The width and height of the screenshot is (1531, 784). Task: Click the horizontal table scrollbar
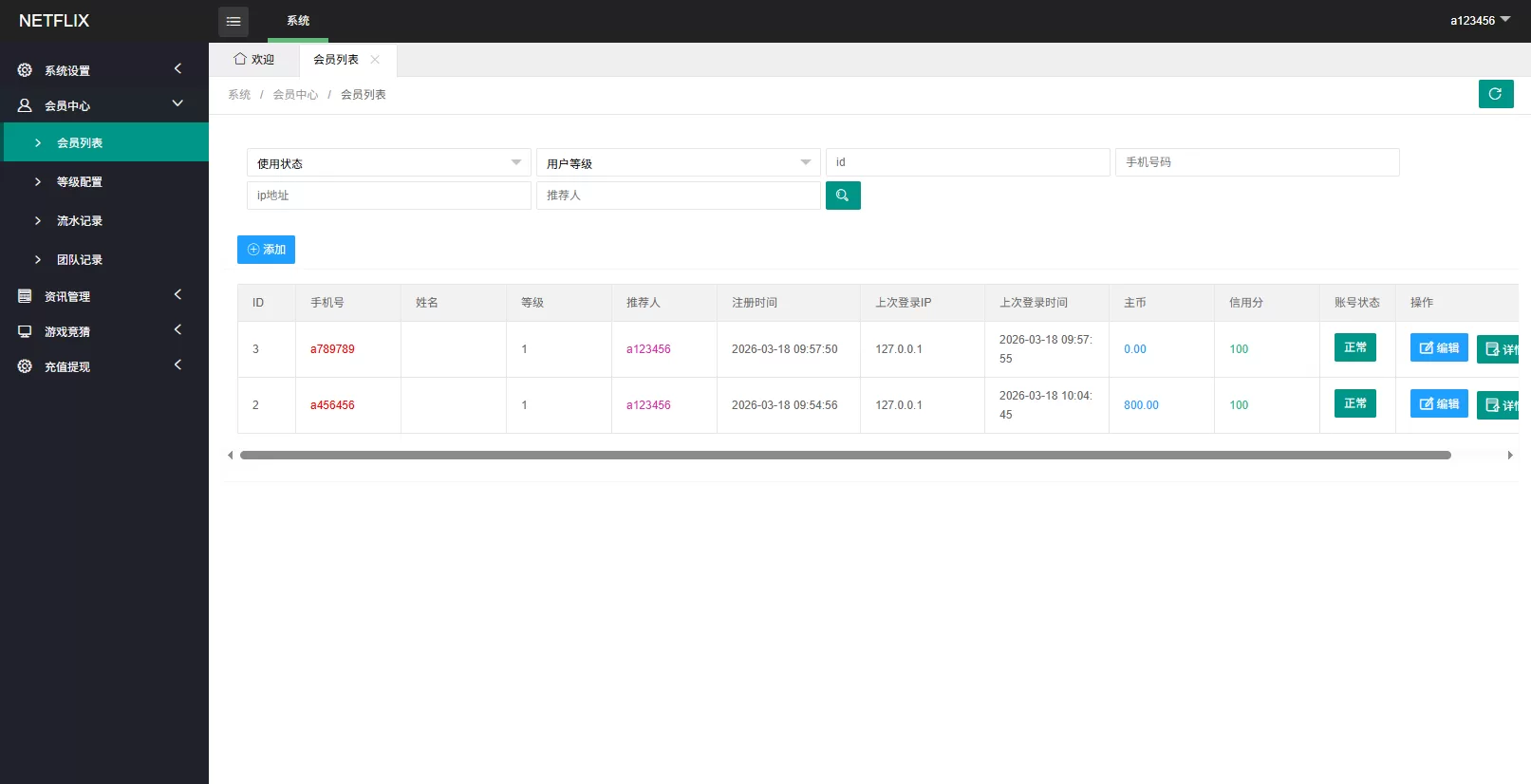[845, 456]
